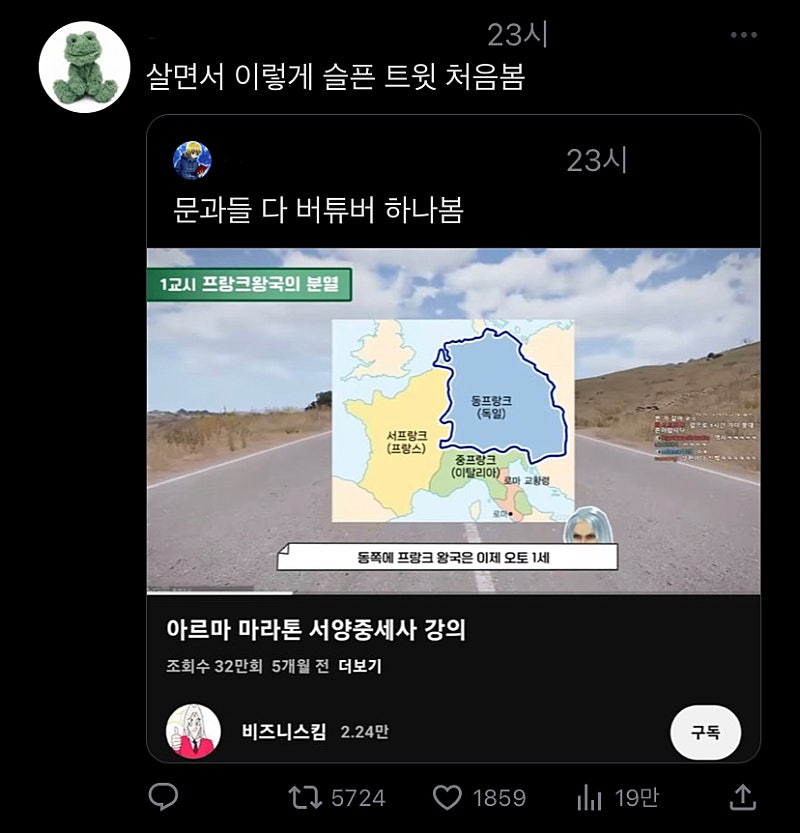Click the 1교시 프랑크왕국의 분열 green label
Viewport: 800px width, 833px height.
point(249,284)
